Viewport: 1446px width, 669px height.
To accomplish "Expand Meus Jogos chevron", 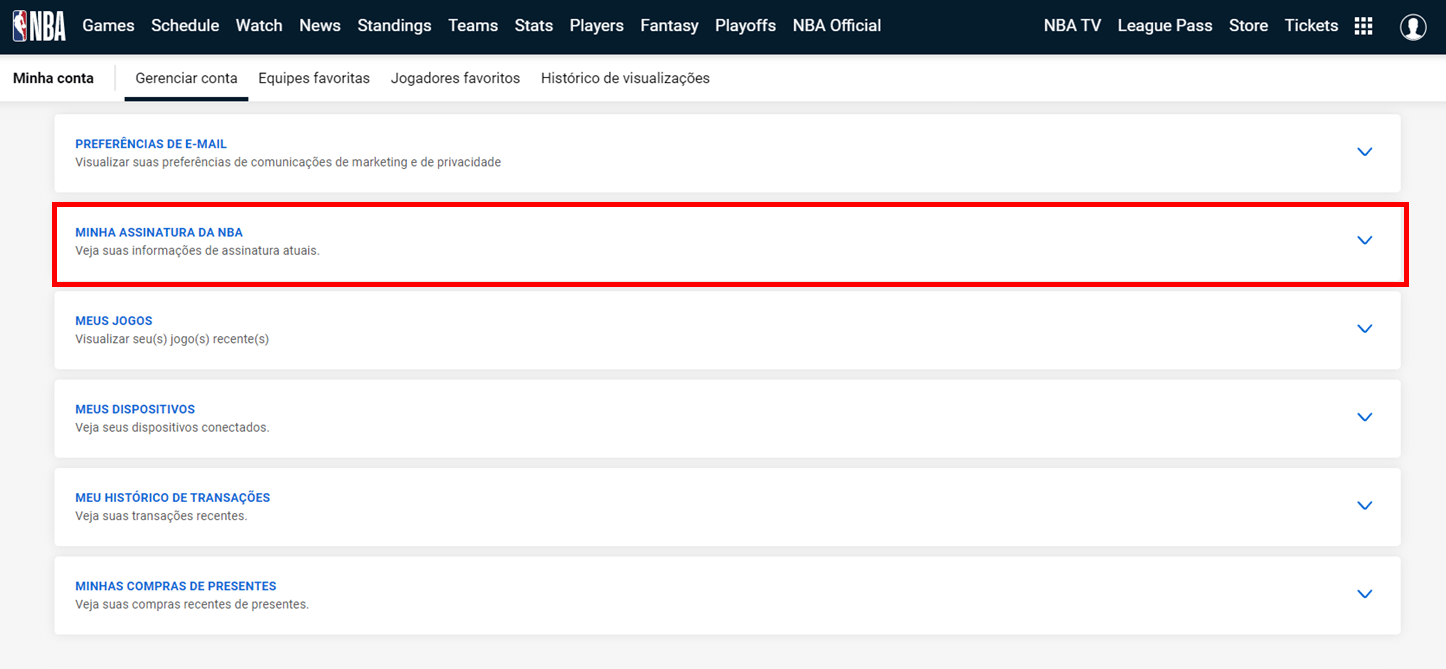I will point(1365,329).
